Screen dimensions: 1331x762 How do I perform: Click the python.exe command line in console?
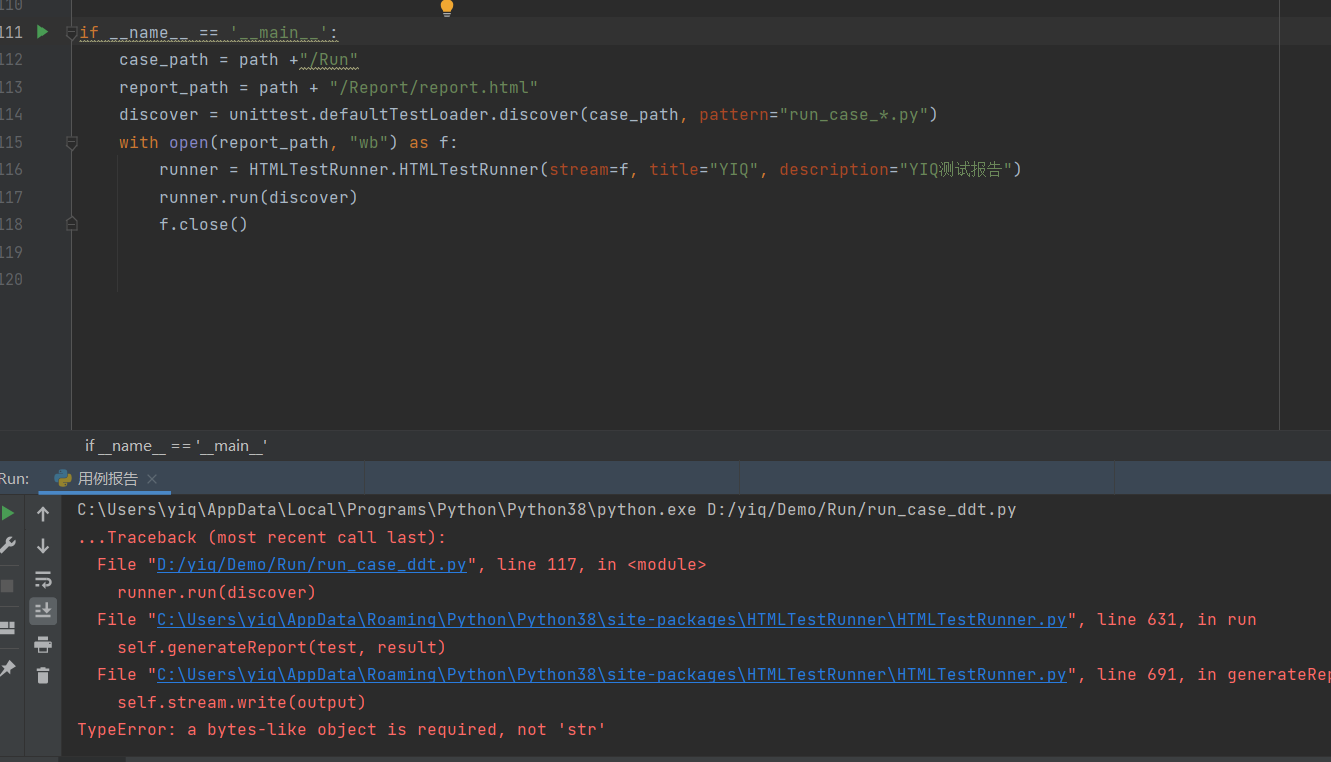(547, 510)
